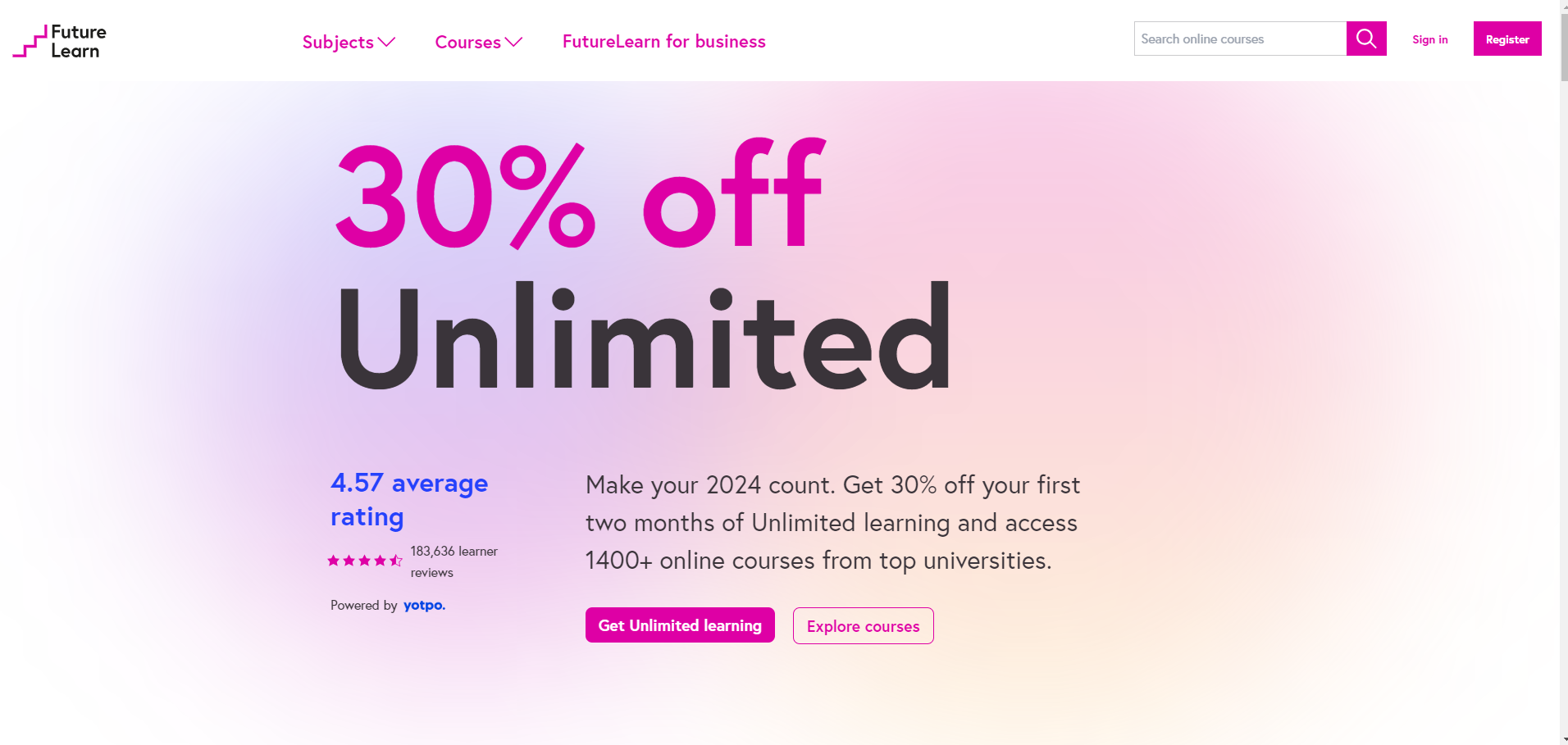Click the FutureLearn logo
Viewport: 1568px width, 745px height.
click(x=60, y=41)
